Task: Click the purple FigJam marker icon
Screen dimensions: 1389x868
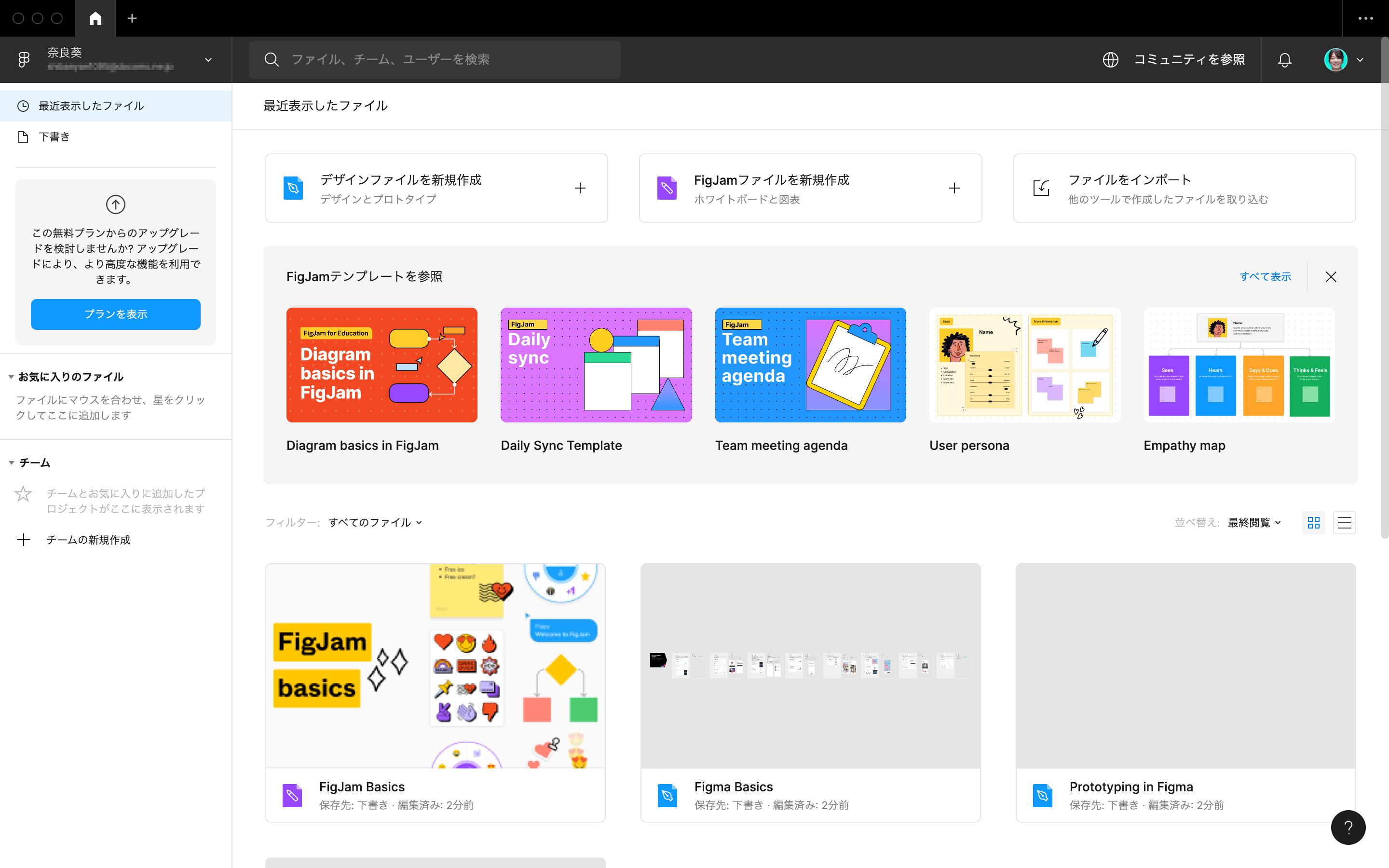Action: (x=667, y=188)
